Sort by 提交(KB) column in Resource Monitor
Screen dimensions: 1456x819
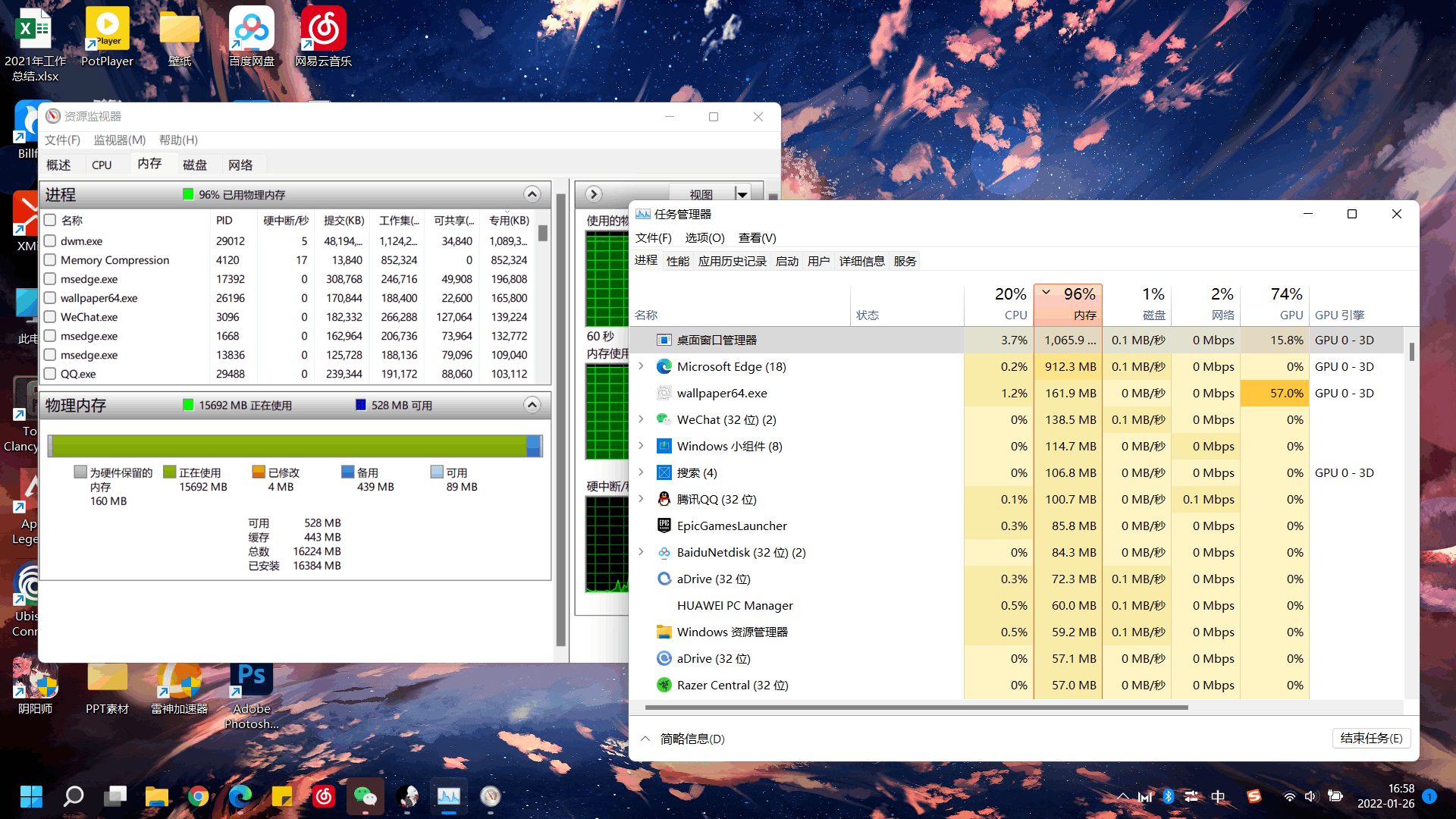pos(344,220)
